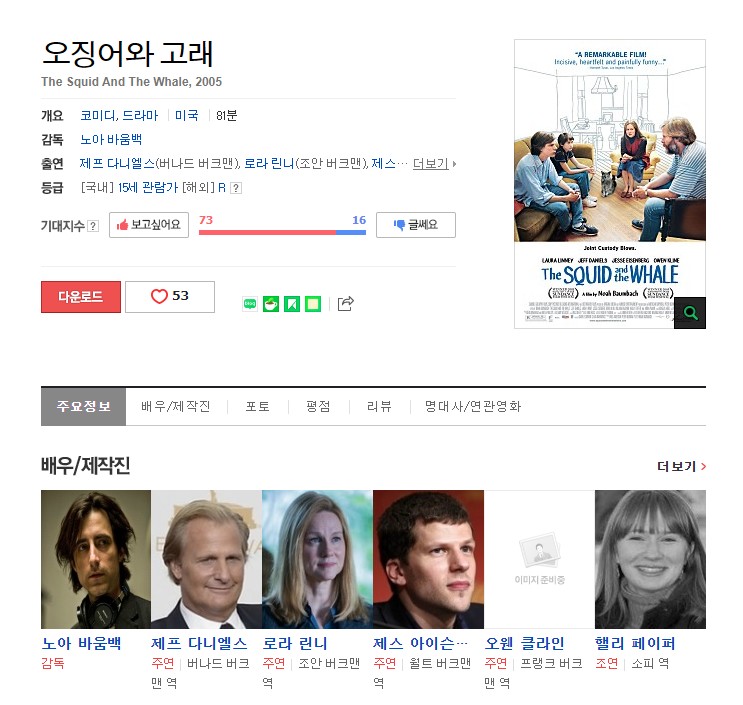The image size is (743, 705).
Task: Share the movie to Naver blog
Action: (250, 304)
